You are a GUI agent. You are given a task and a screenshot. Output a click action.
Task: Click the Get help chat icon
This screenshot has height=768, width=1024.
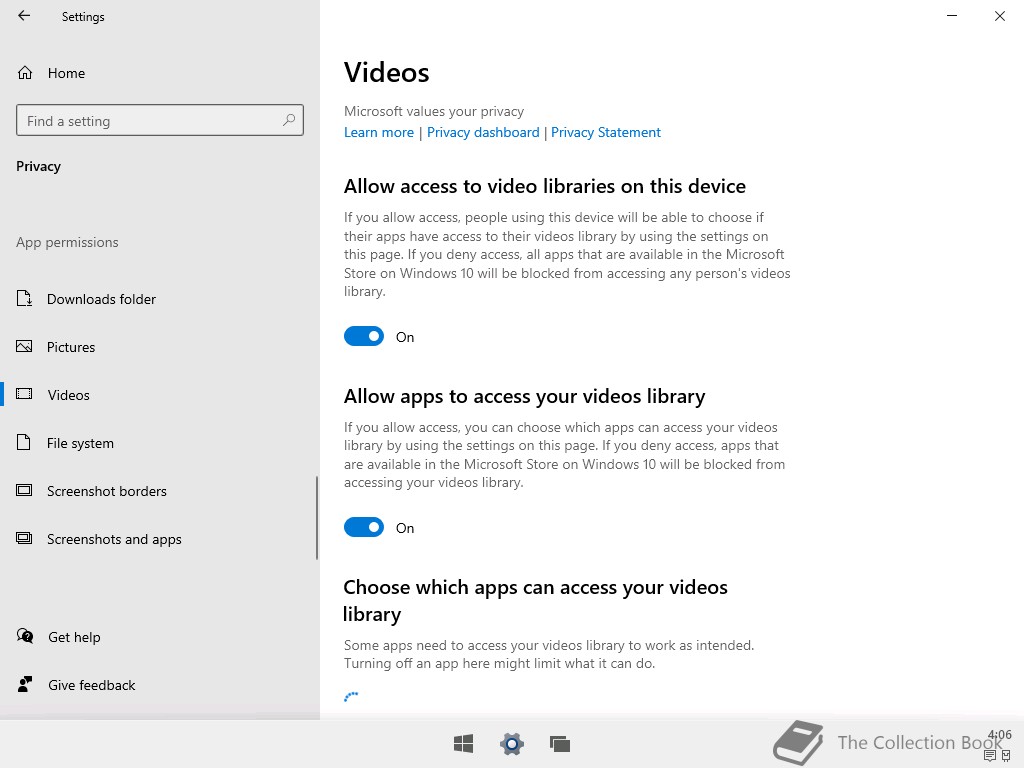[x=25, y=636]
